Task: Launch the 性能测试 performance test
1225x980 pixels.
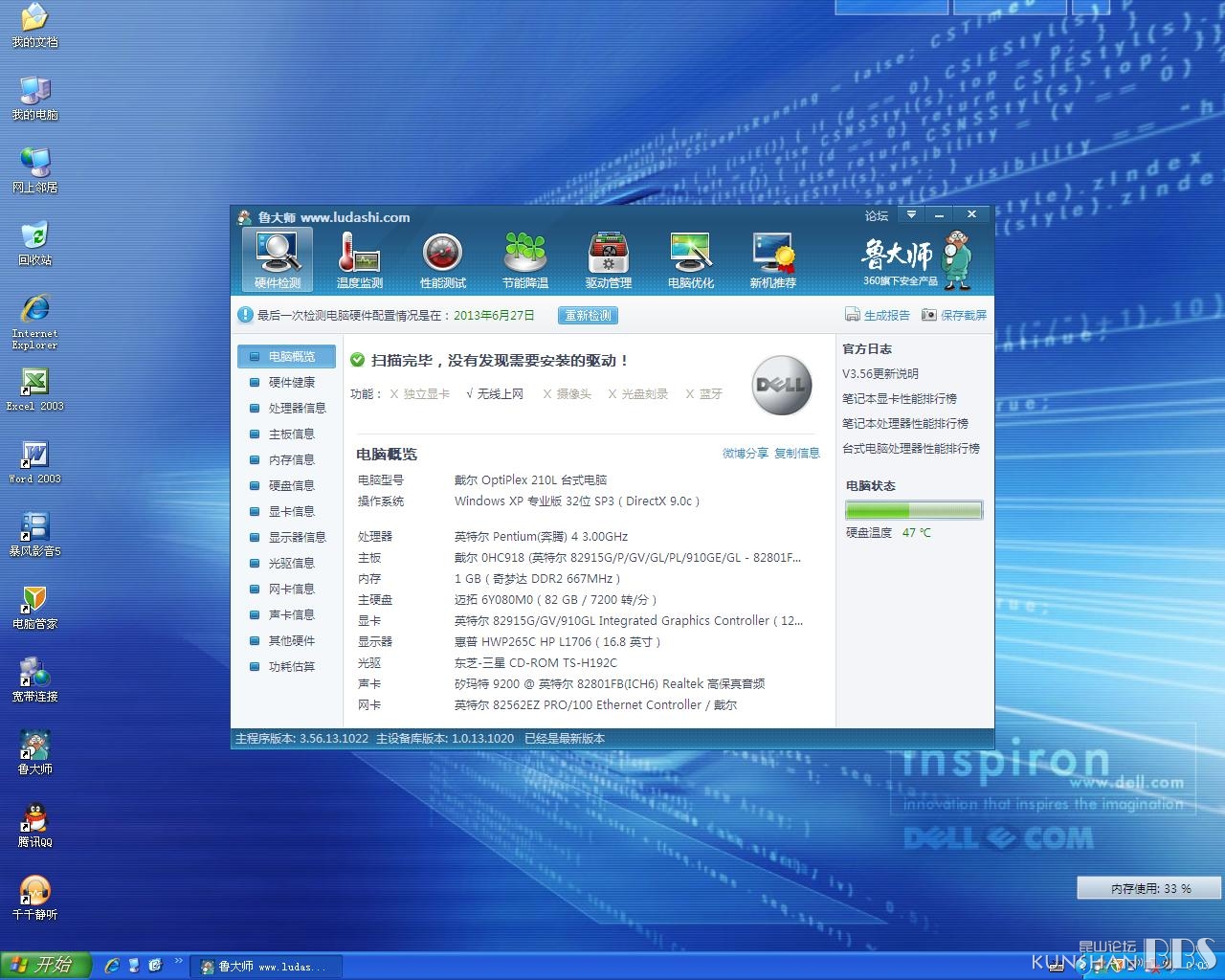Action: coord(443,259)
